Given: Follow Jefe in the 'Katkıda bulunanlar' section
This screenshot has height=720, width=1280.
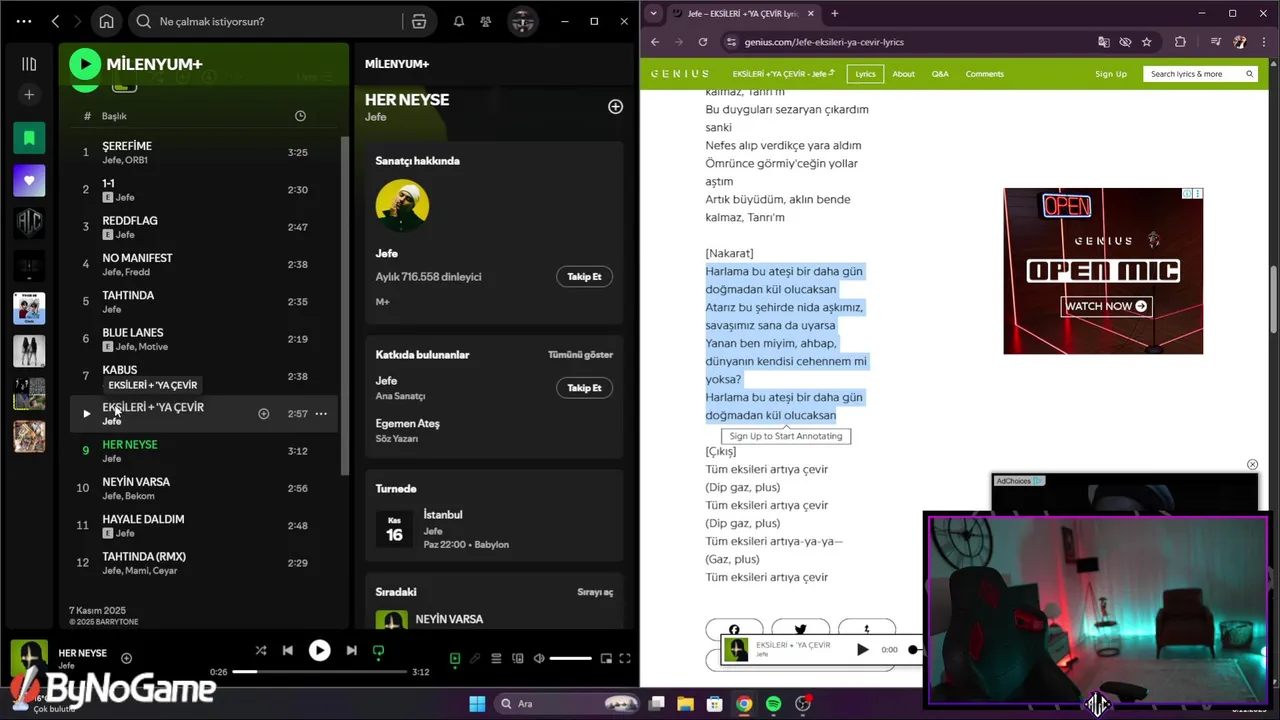Looking at the screenshot, I should point(584,388).
